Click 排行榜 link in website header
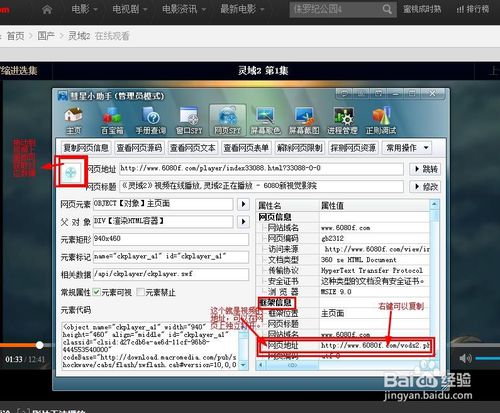Screen dimensions: 500x413 pos(473,9)
